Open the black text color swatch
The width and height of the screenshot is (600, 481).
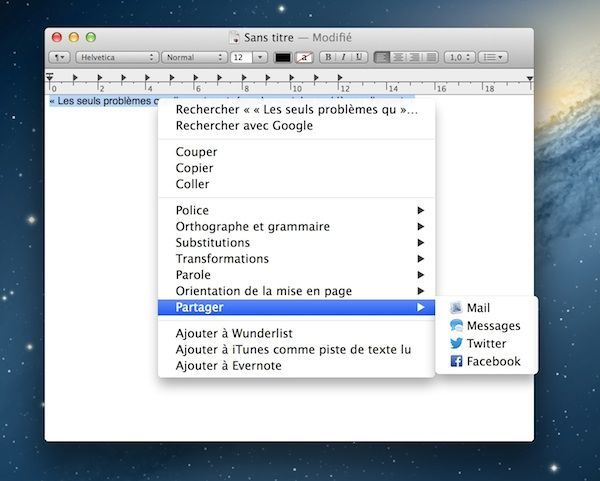(x=283, y=57)
